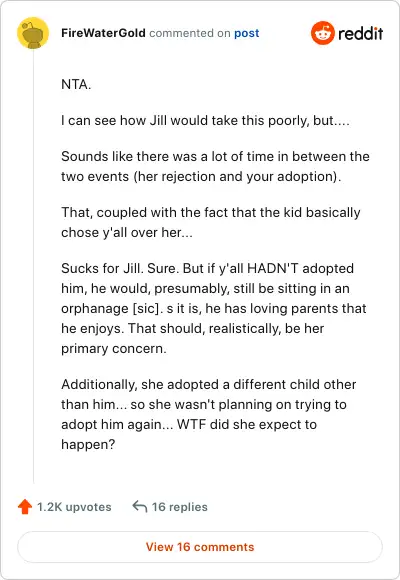
Task: Click the 'commented on' text in header
Action: tap(190, 33)
